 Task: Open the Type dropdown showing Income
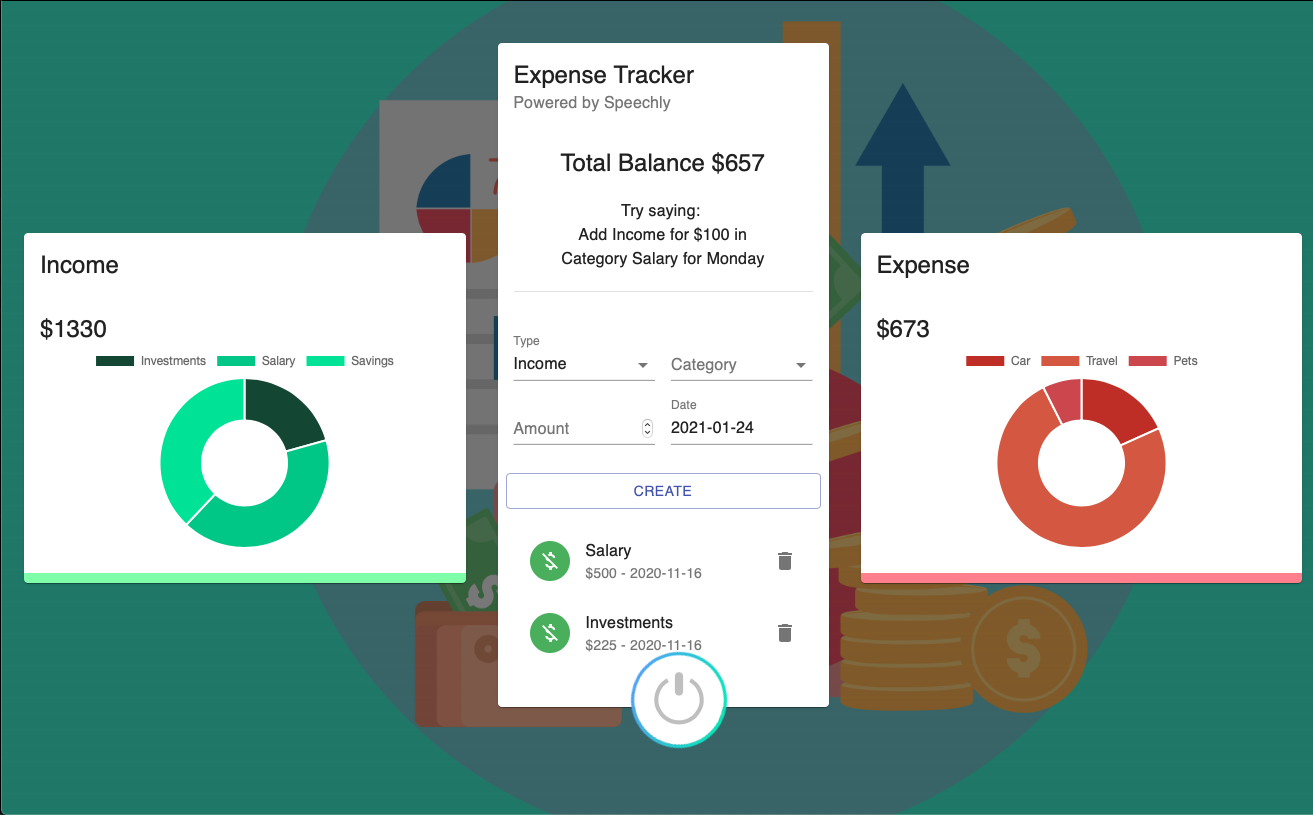click(584, 364)
